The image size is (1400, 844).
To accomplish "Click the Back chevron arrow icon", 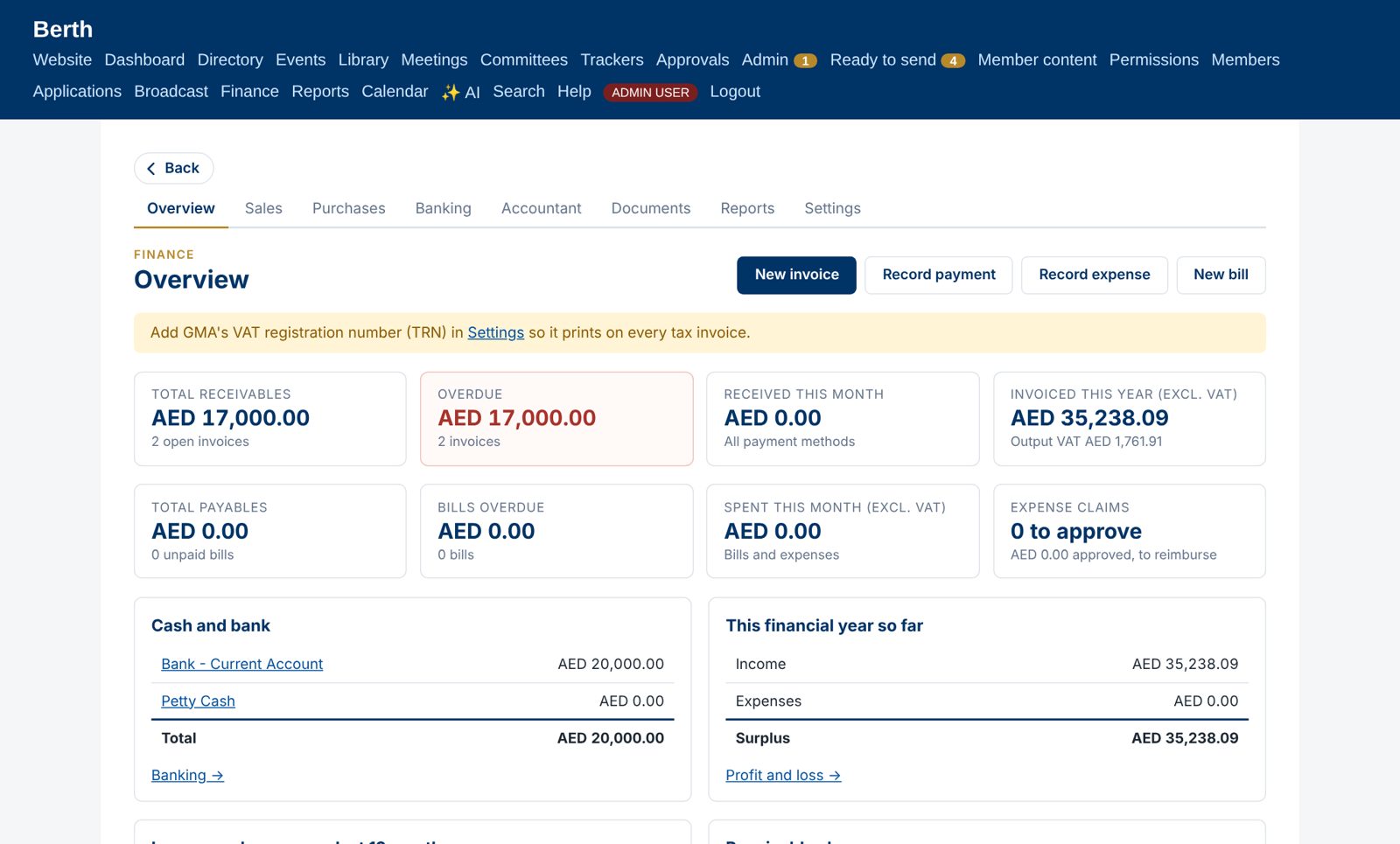I will pos(151,169).
